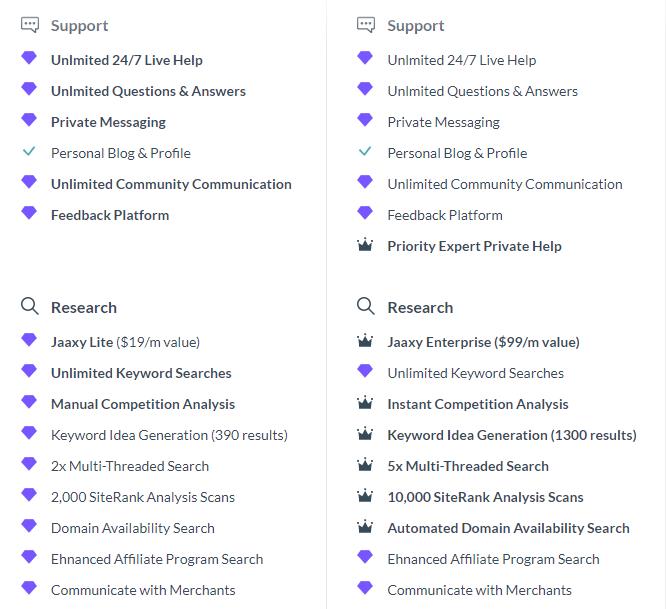Click the bold Unlimited Community Communication item
The image size is (666, 609).
coord(171,184)
